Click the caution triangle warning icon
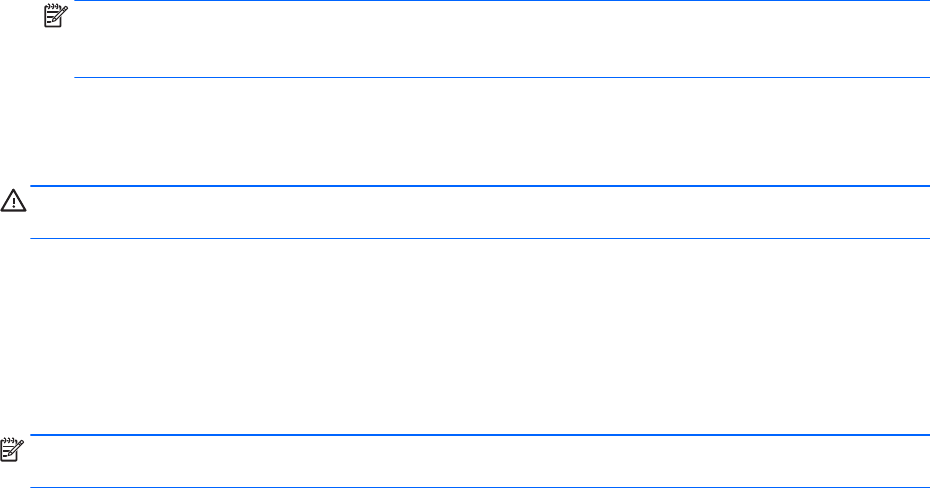The height and width of the screenshot is (488, 930). 14,201
